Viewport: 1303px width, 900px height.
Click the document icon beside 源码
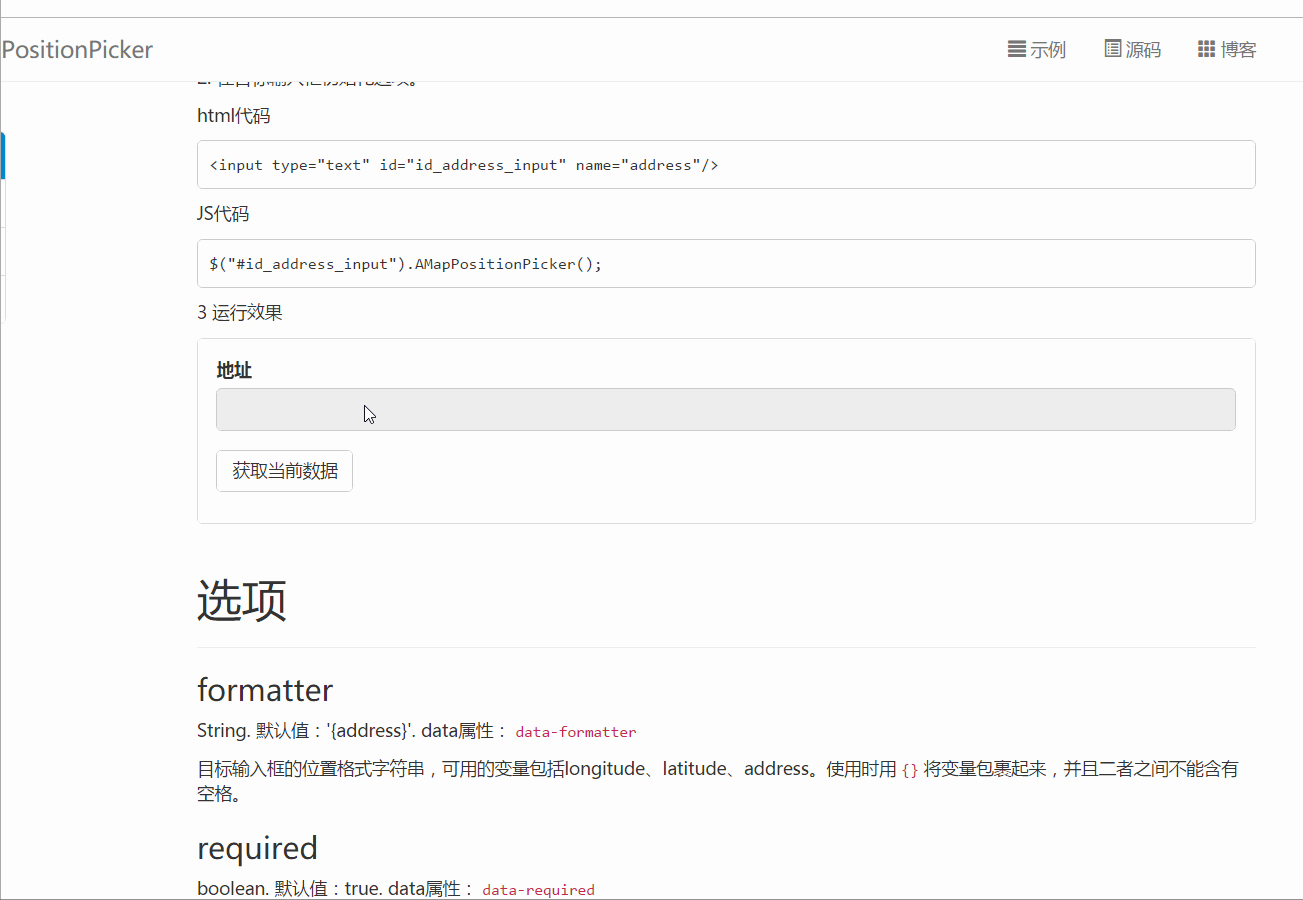[x=1112, y=49]
